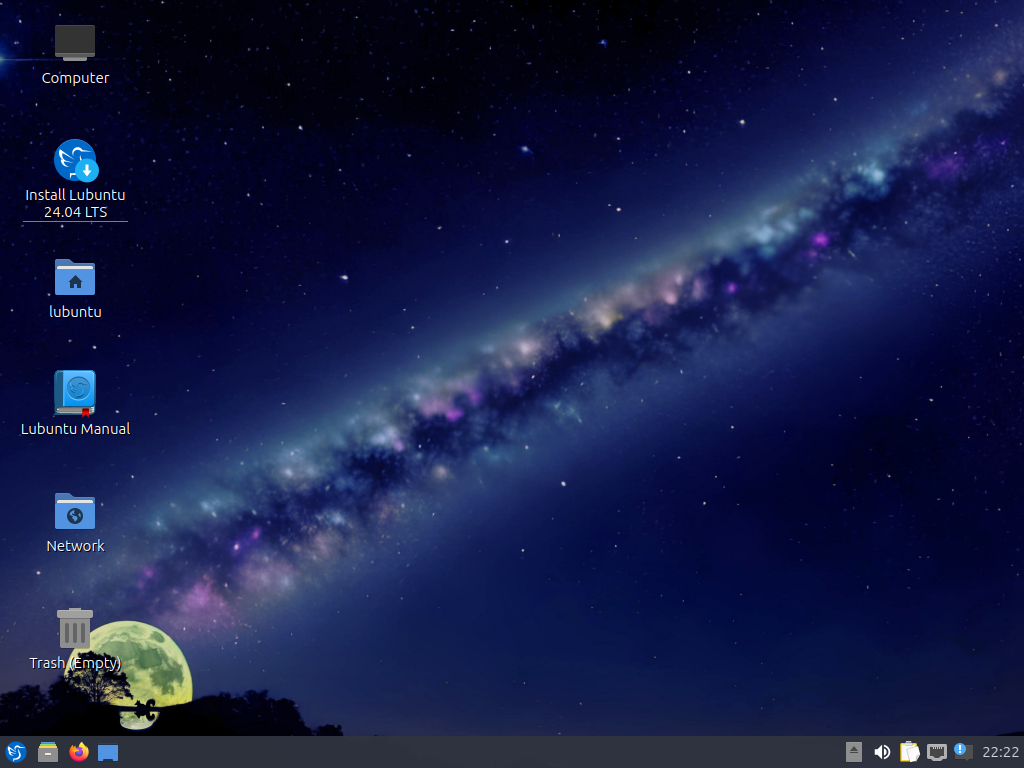Select the Computer desktop icon
1024x768 pixels.
(x=75, y=43)
